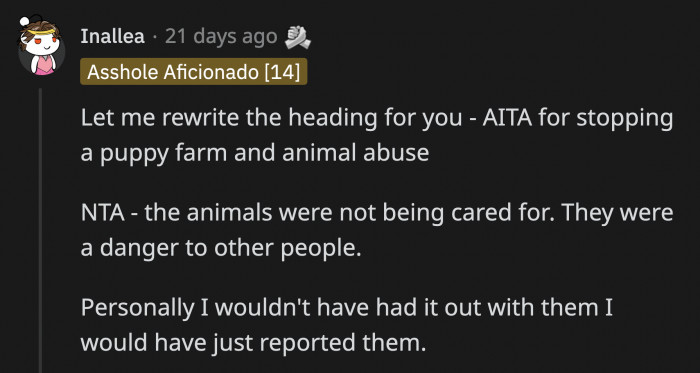Image resolution: width=700 pixels, height=373 pixels.
Task: Click the line "a puppy farm and animal abuse"
Action: 255,154
